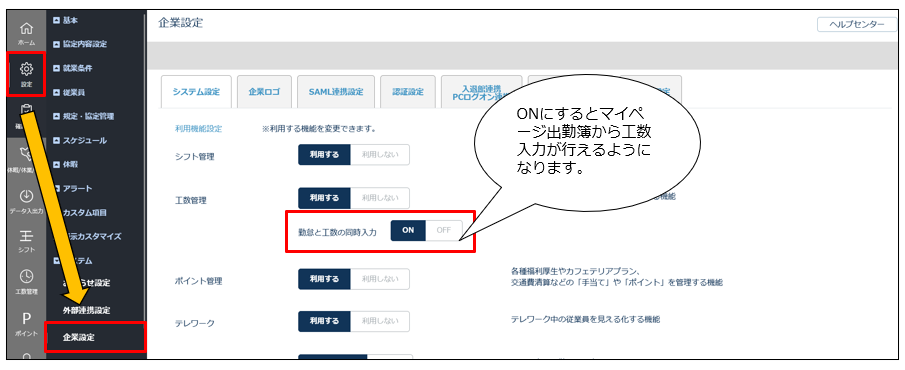Viewport: 905px width, 370px height.
Task: Set シフト管理 to 利用しない
Action: 380,155
